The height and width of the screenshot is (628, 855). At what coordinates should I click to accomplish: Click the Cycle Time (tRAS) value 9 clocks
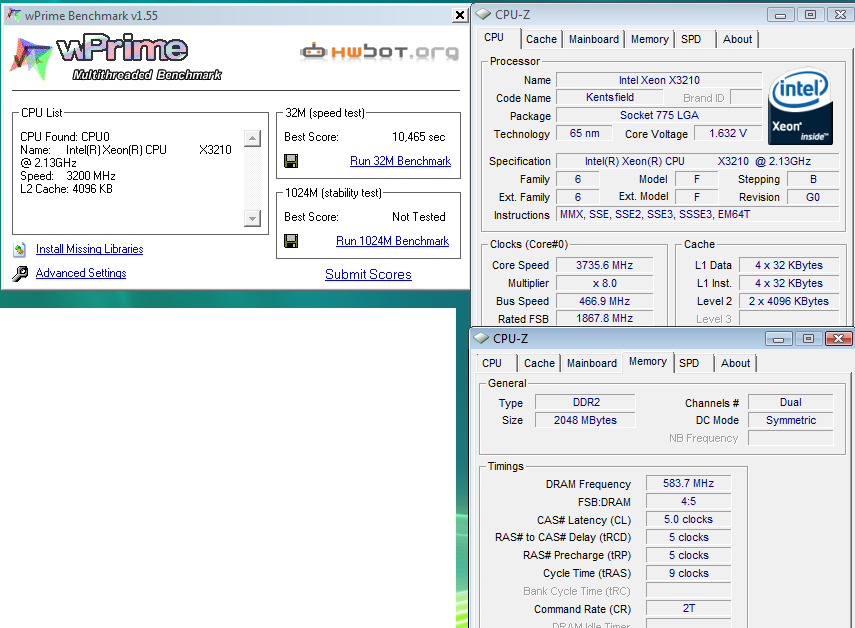[x=689, y=573]
